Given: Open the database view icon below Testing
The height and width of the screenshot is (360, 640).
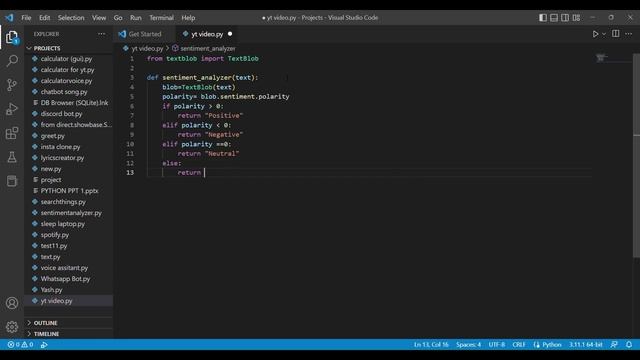Looking at the screenshot, I should point(12,181).
